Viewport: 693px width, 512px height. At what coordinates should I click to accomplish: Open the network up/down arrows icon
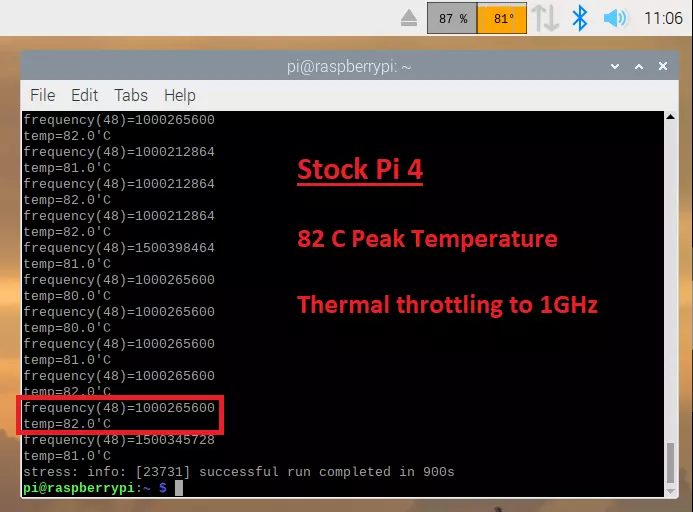545,18
